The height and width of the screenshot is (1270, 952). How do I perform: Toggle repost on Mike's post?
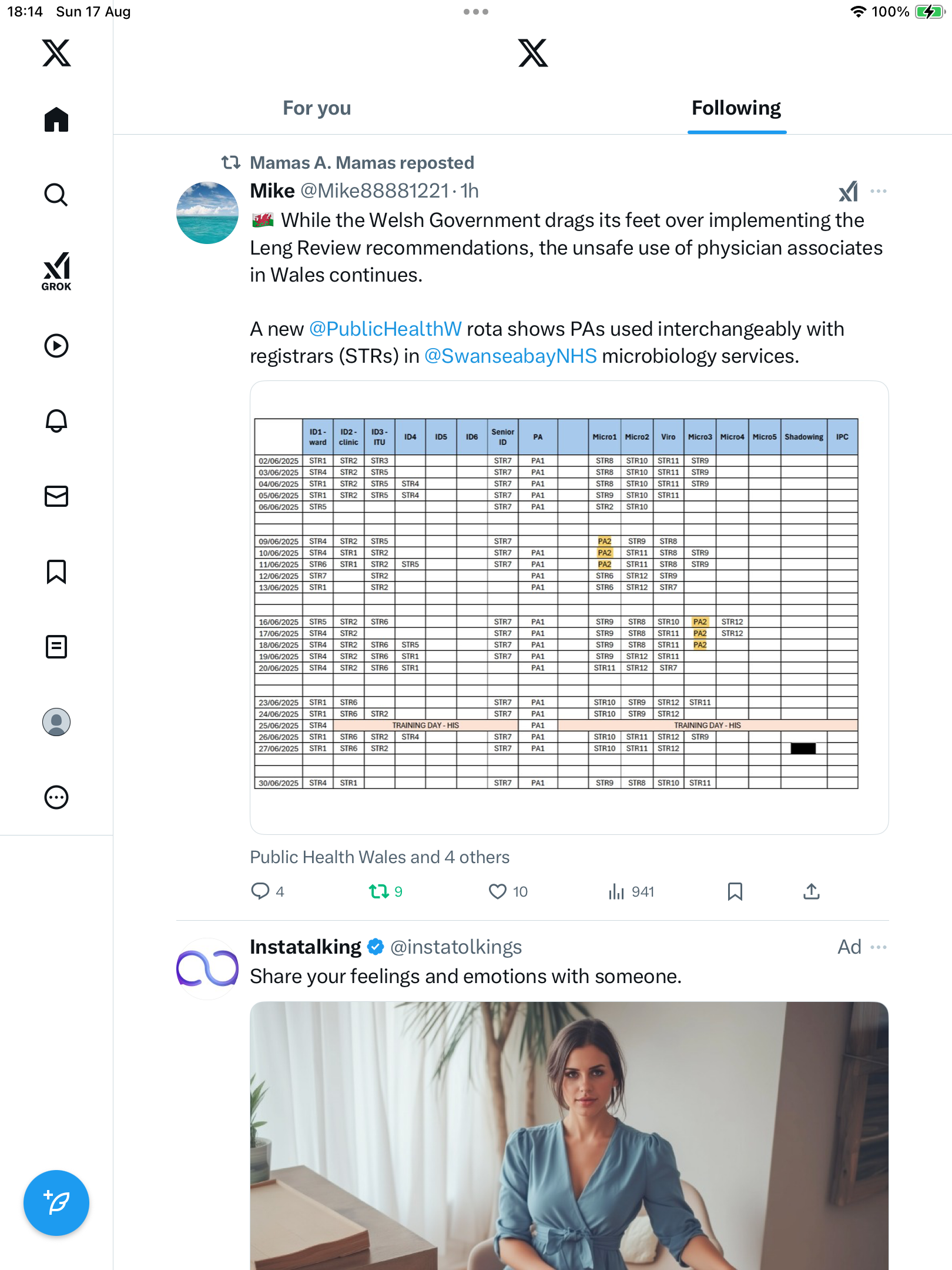(x=379, y=891)
